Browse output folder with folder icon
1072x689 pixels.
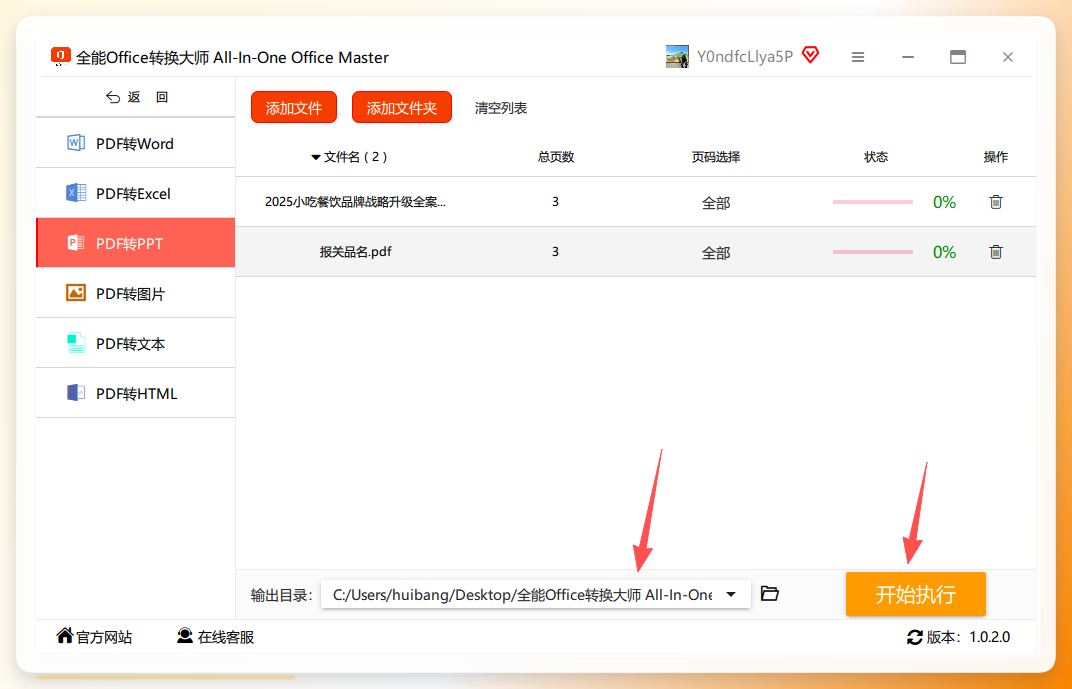(770, 593)
